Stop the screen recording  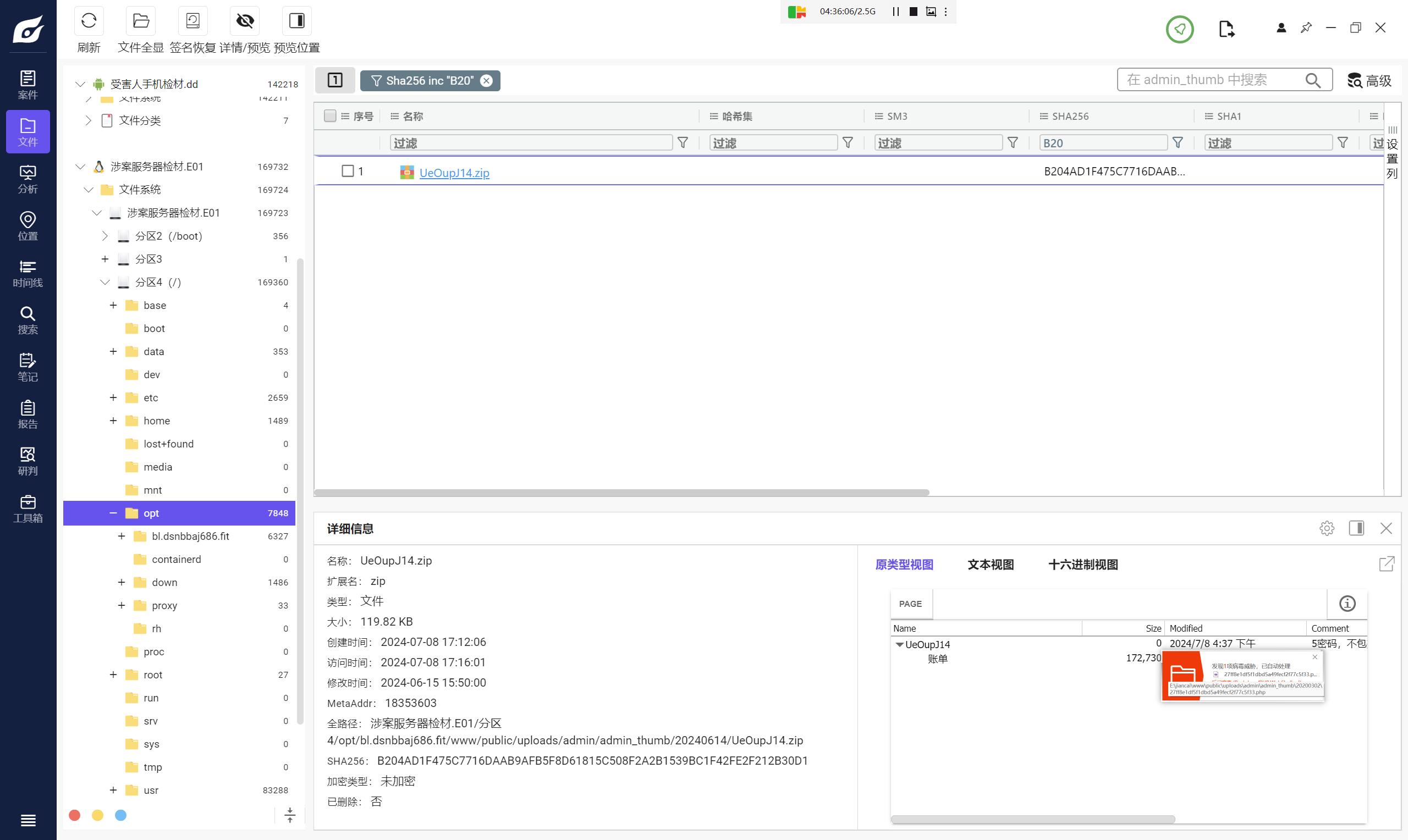[x=913, y=12]
